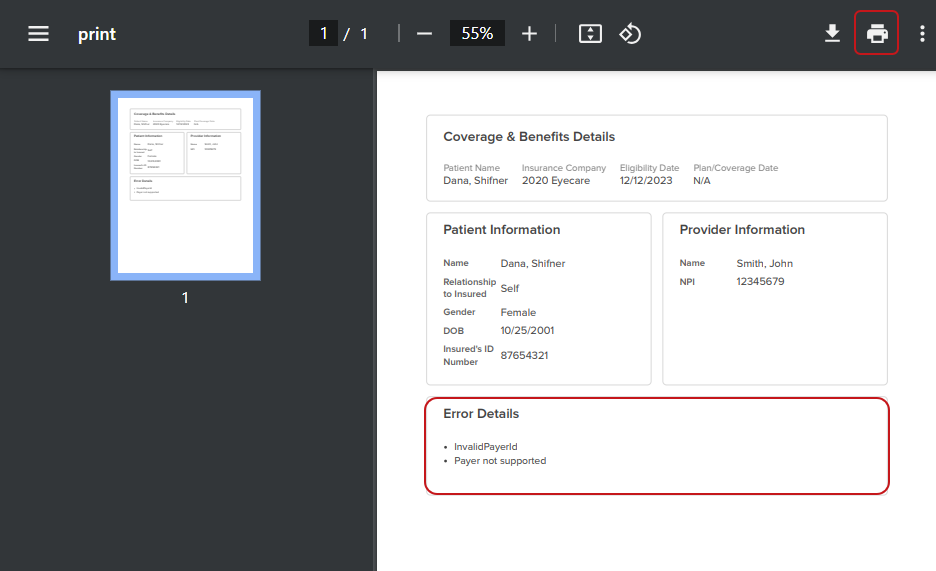Screen dimensions: 936x571
Task: Select the page 1 thumbnail
Action: pos(185,185)
